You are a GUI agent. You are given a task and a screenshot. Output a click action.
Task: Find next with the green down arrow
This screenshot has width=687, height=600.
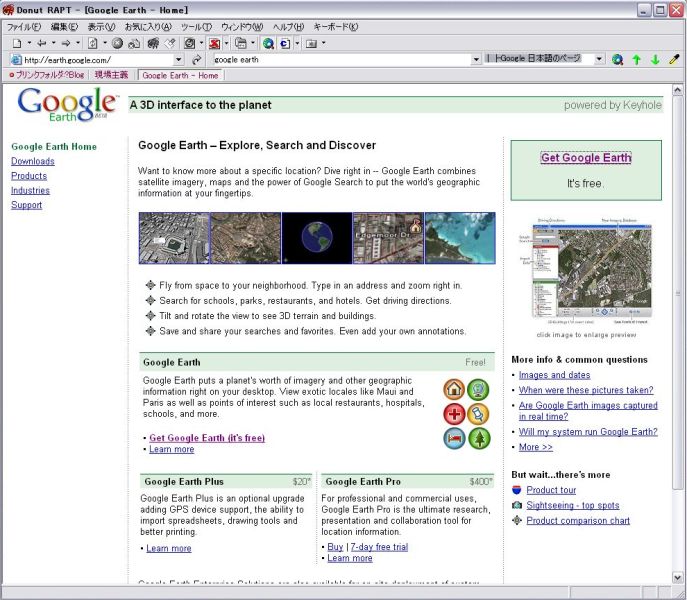[655, 59]
